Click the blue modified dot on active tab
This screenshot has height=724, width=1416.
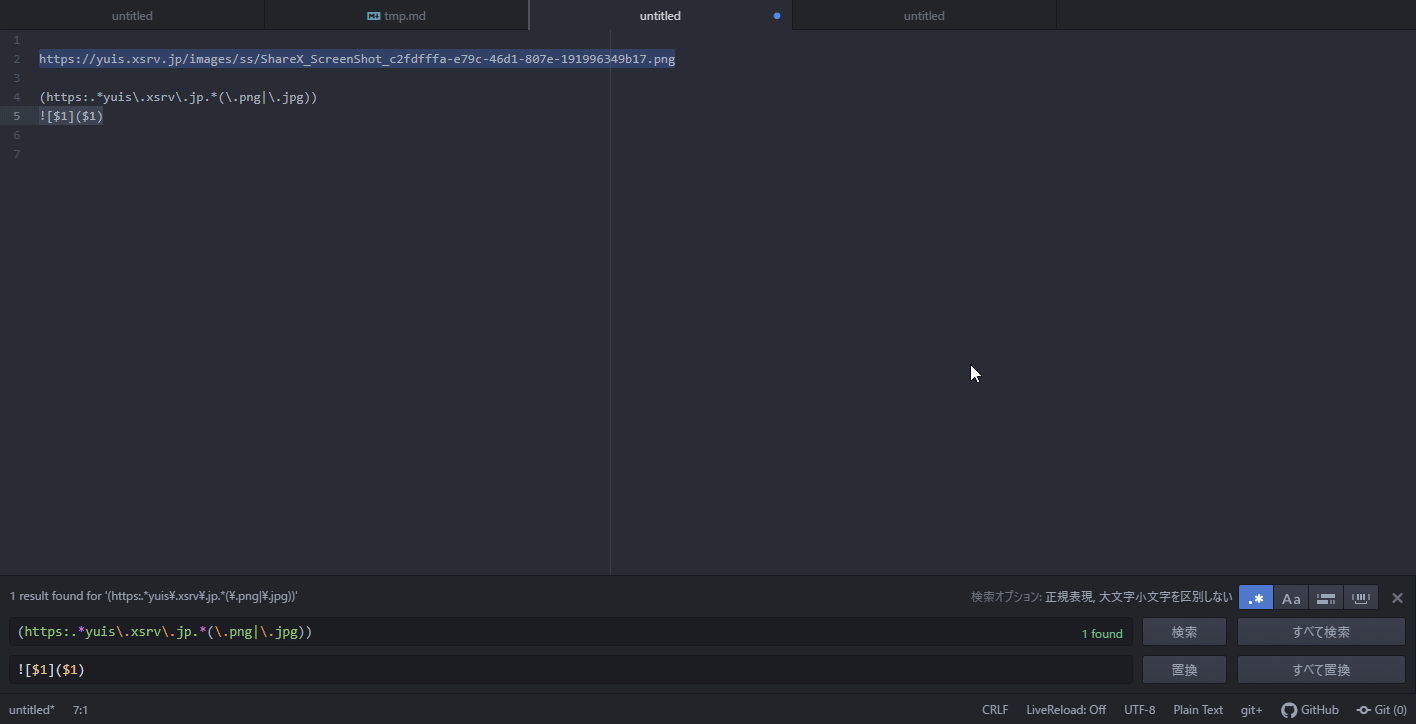pos(777,16)
